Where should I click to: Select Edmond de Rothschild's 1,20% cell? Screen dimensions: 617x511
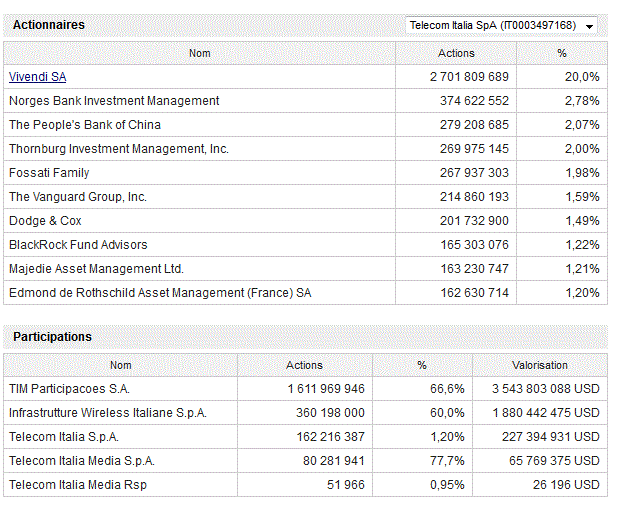coord(582,293)
